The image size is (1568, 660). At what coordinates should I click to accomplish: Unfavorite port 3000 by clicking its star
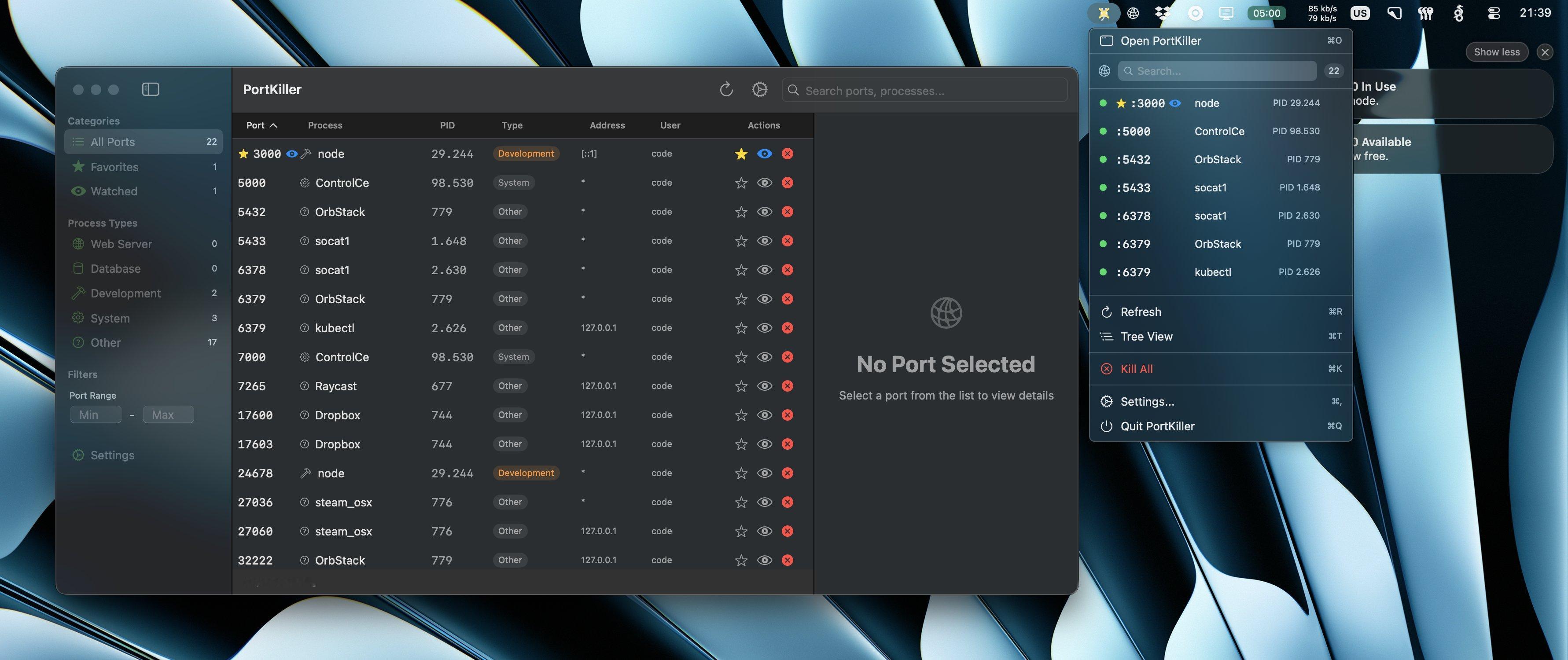(741, 153)
